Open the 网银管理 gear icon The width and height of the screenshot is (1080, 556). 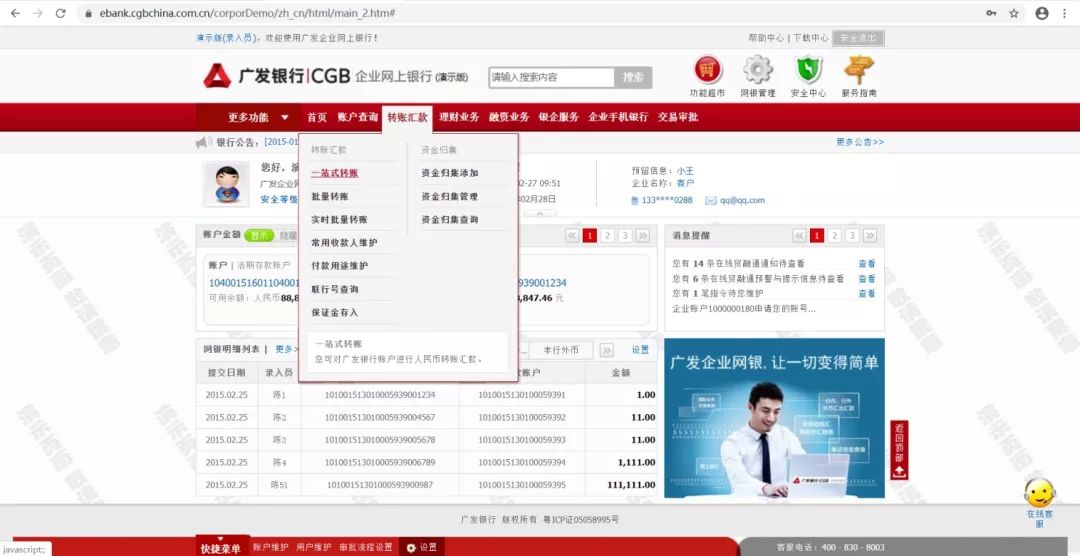(x=758, y=70)
